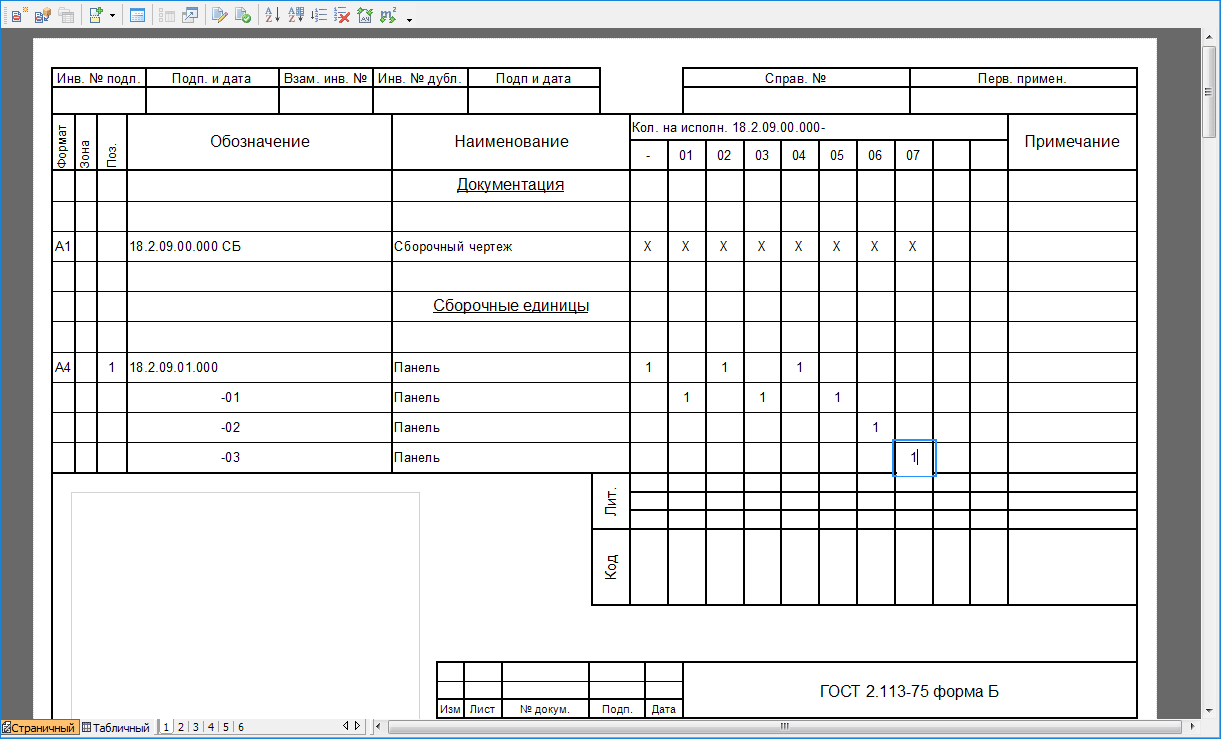The height and width of the screenshot is (739, 1221).
Task: Sort rows A to Z
Action: click(x=272, y=15)
